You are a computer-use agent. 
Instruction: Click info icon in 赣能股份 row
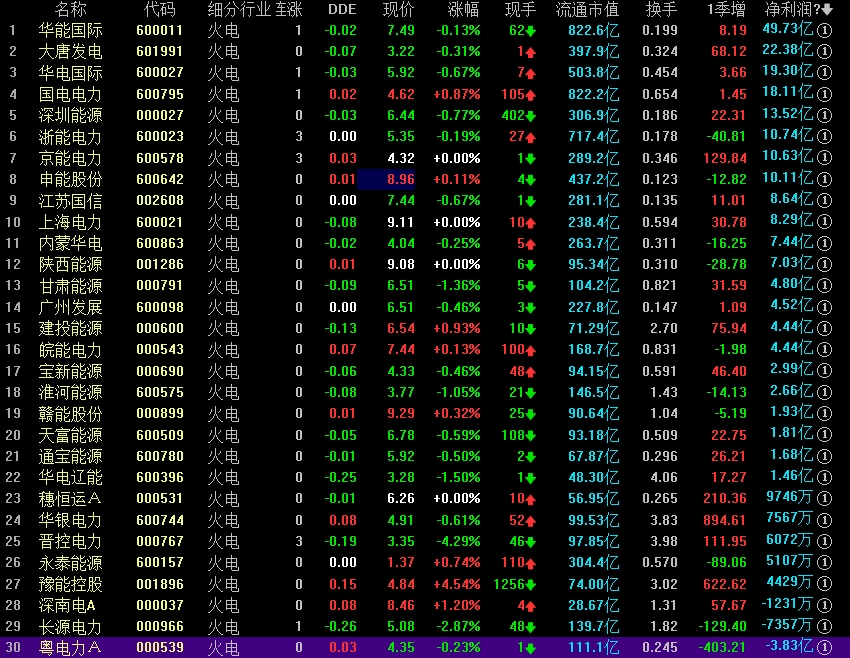click(x=824, y=414)
